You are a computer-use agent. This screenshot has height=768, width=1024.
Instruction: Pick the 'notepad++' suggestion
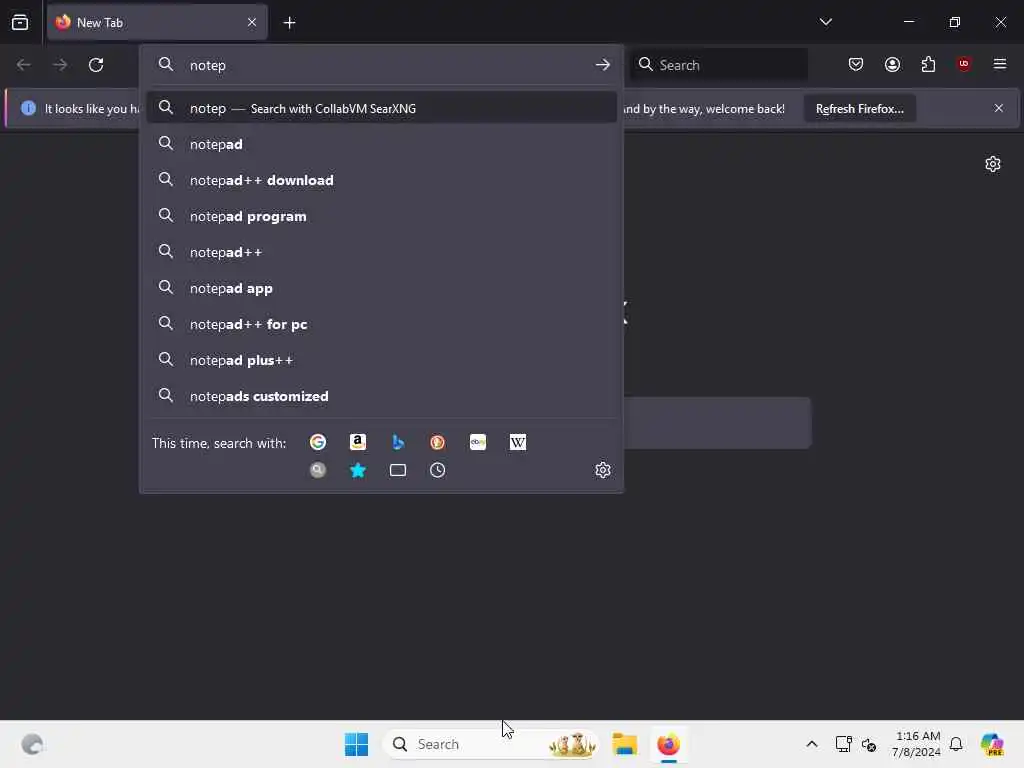click(x=381, y=252)
